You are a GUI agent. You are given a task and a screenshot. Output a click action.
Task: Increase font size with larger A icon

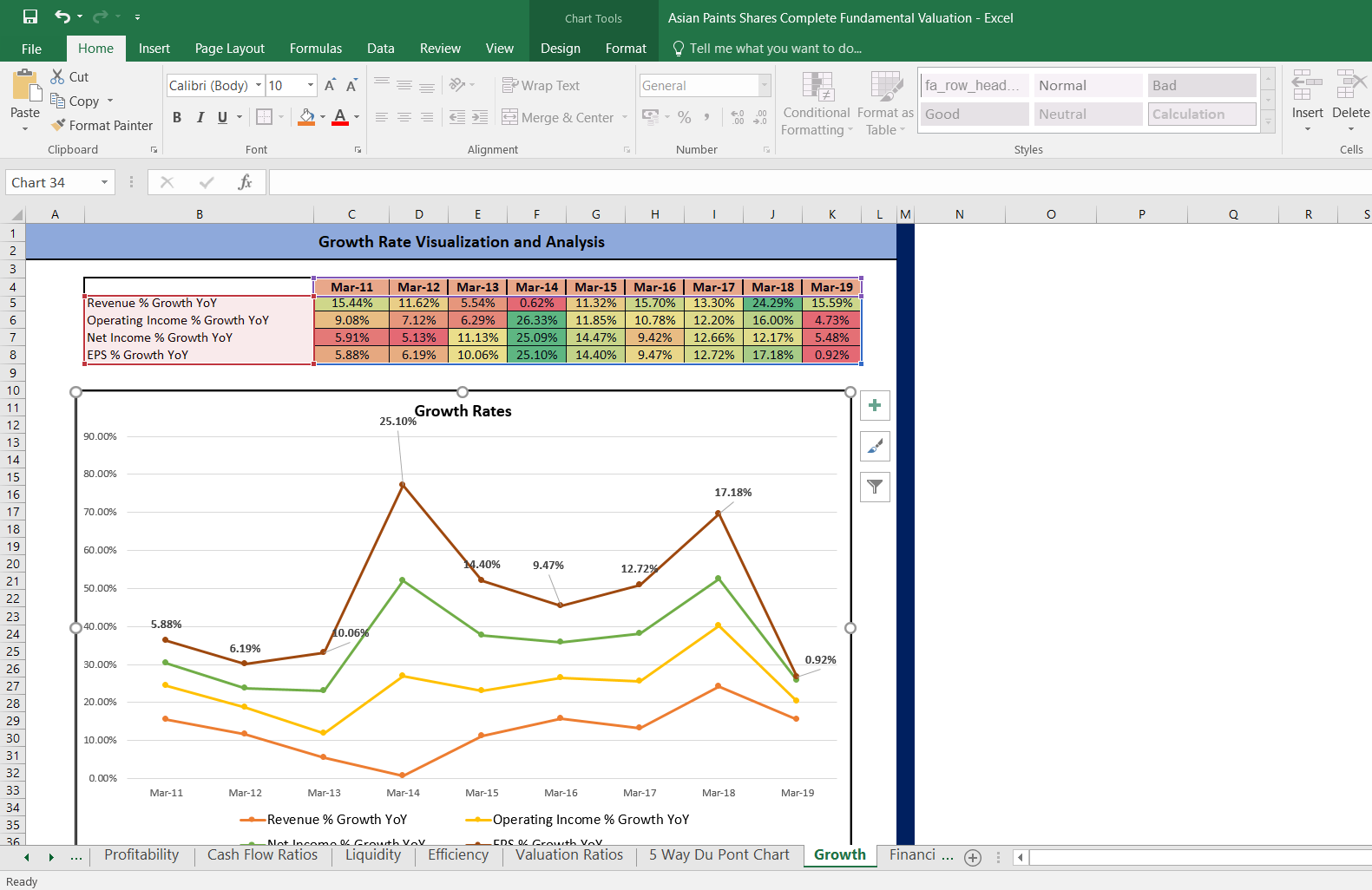(330, 85)
